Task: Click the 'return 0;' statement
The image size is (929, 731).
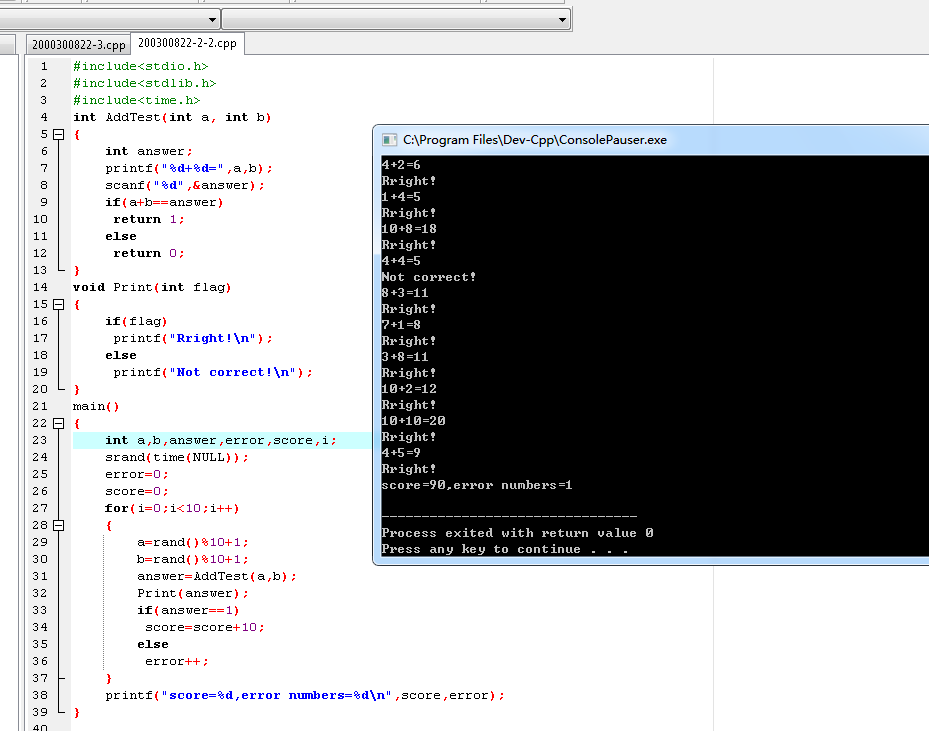Action: [149, 254]
